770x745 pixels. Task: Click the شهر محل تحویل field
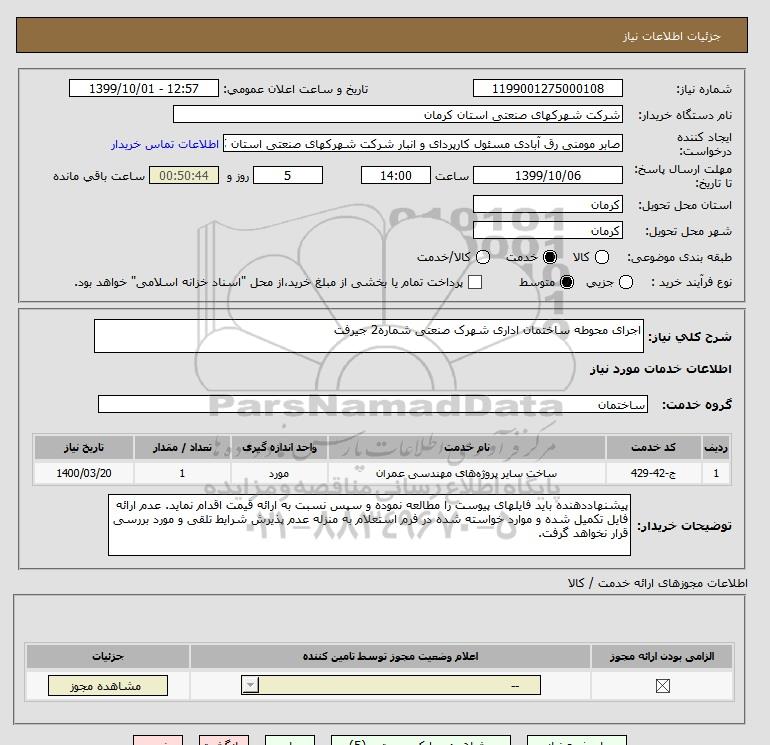[548, 230]
